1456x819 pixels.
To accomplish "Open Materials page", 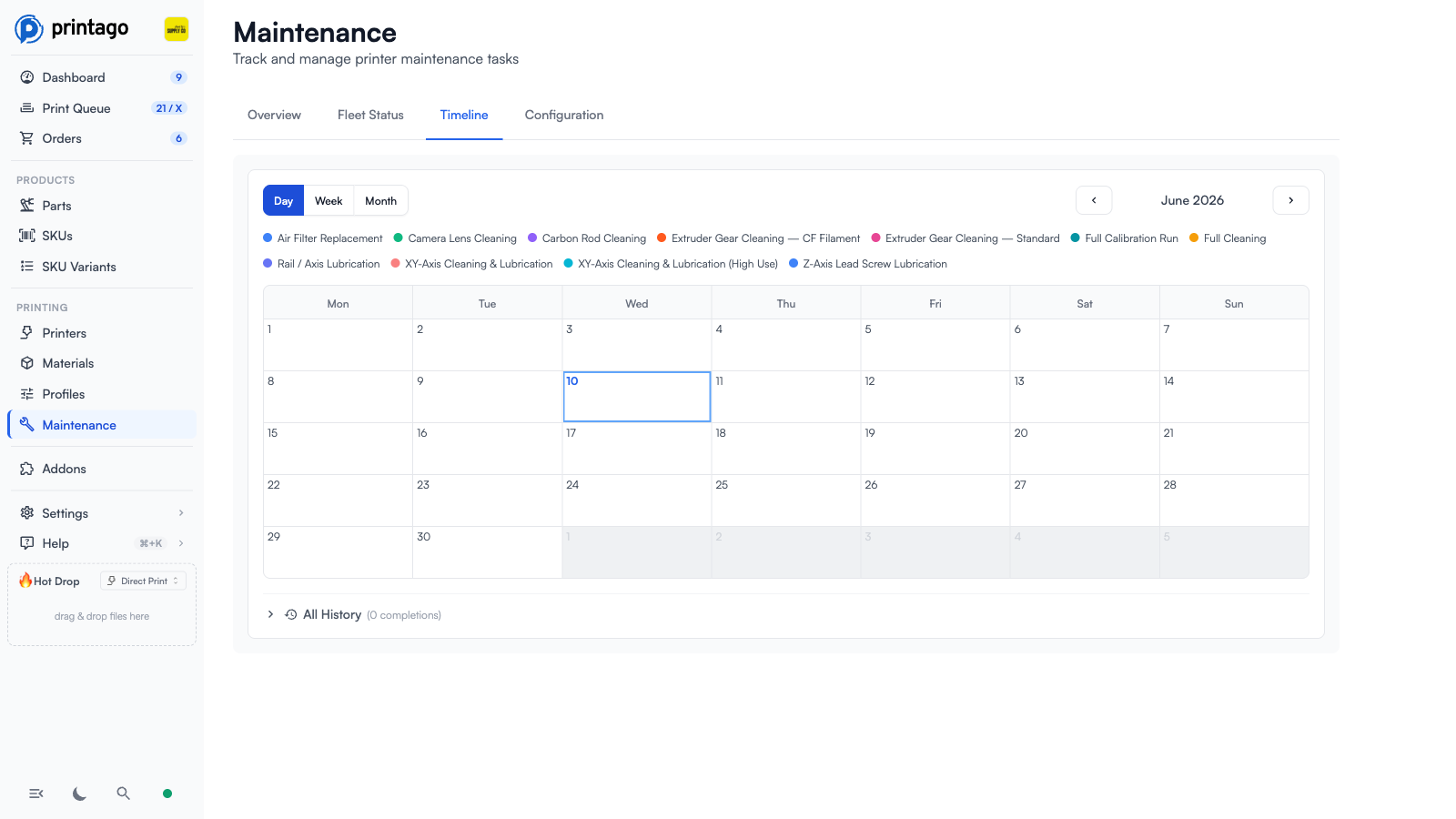I will coord(102,363).
